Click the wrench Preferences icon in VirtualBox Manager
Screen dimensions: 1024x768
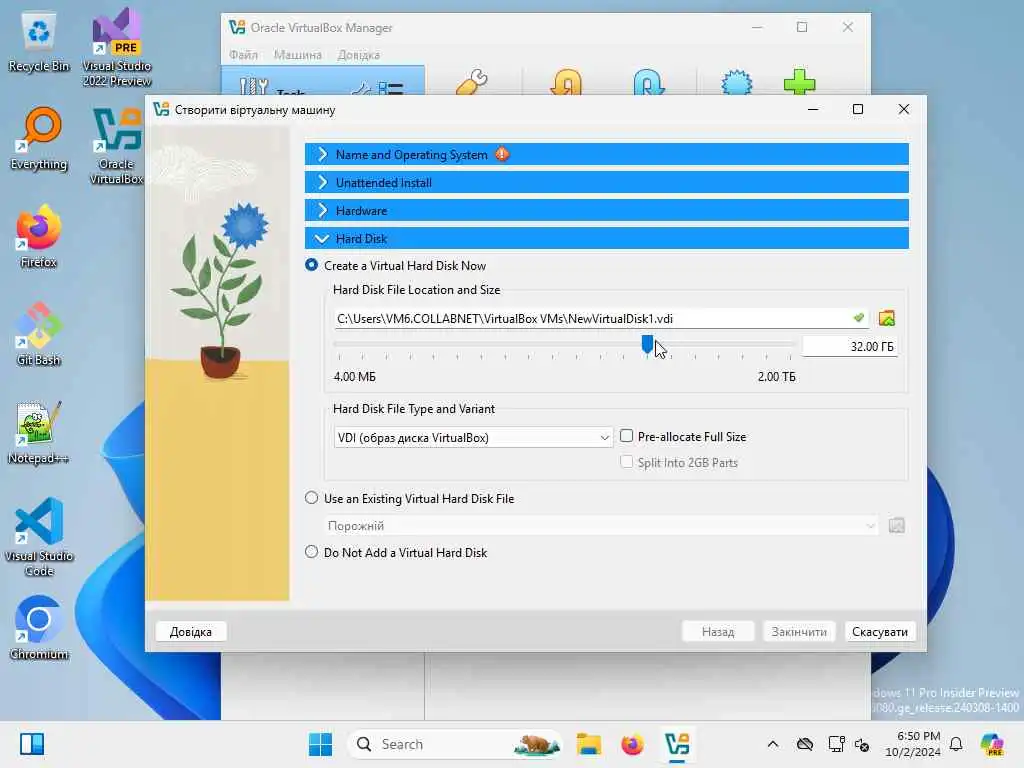(472, 83)
